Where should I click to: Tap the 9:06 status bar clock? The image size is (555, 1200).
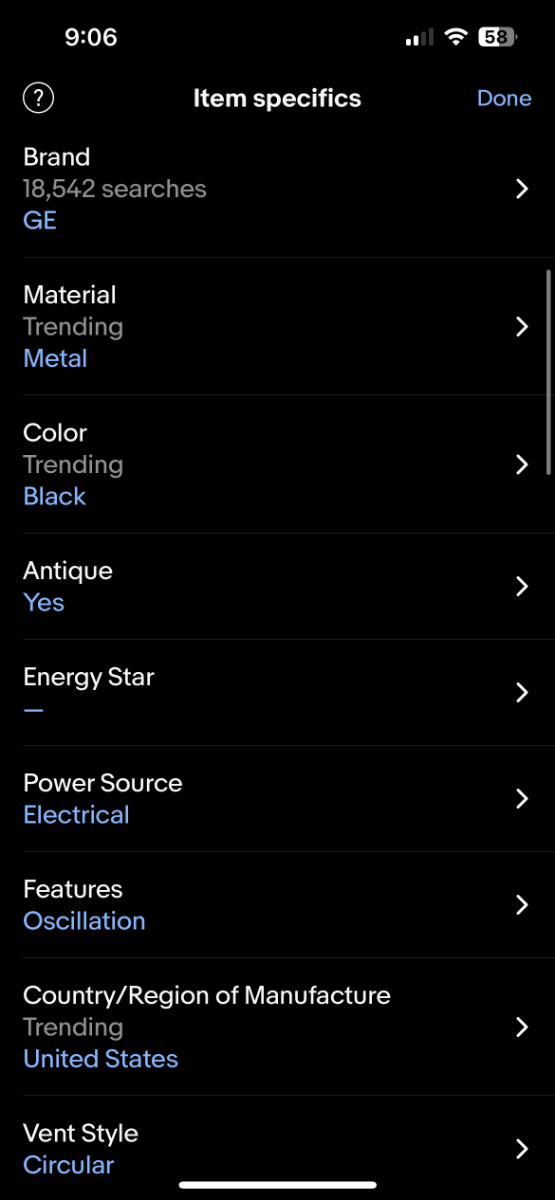coord(91,37)
